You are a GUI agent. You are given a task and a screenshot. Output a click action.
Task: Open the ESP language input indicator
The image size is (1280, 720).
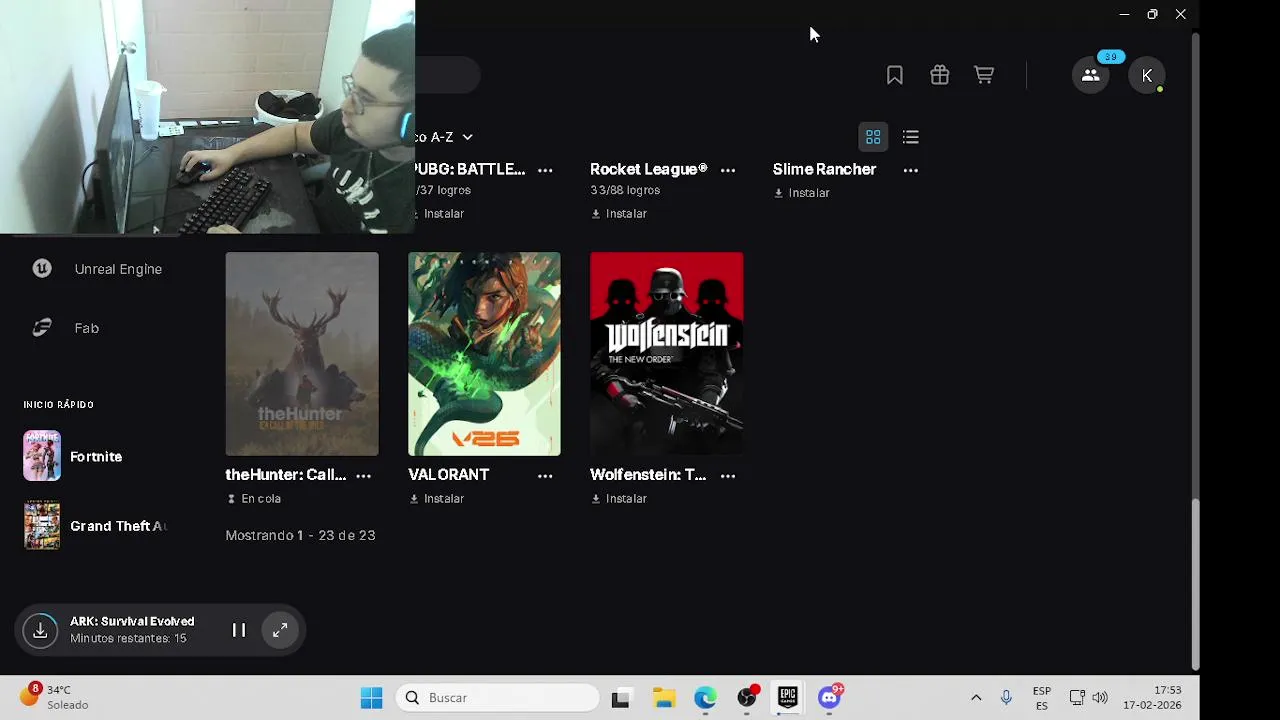point(1042,698)
